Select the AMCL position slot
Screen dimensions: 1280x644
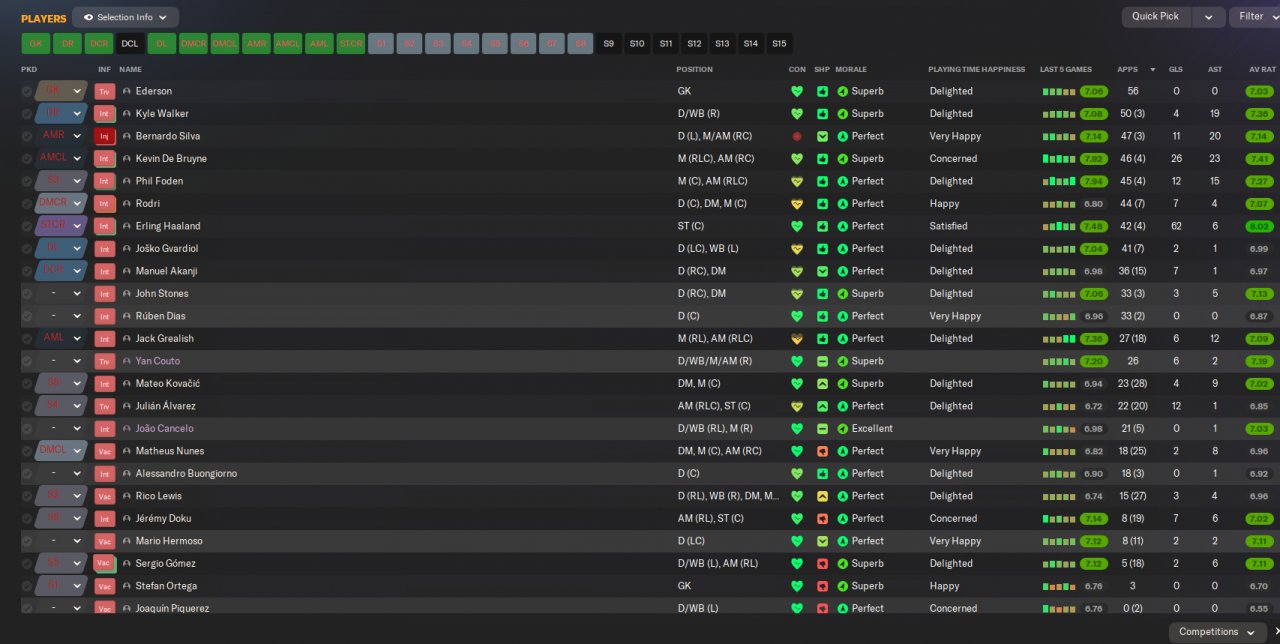[x=287, y=44]
